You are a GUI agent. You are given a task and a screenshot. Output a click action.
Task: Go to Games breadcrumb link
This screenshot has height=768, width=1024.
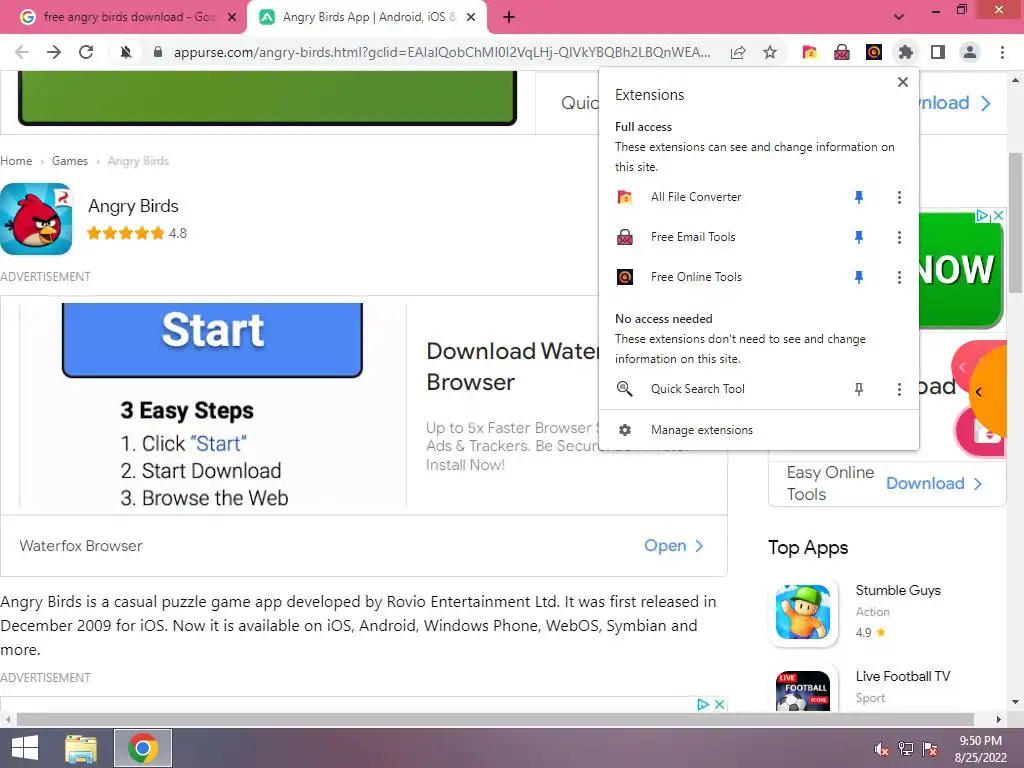(70, 161)
